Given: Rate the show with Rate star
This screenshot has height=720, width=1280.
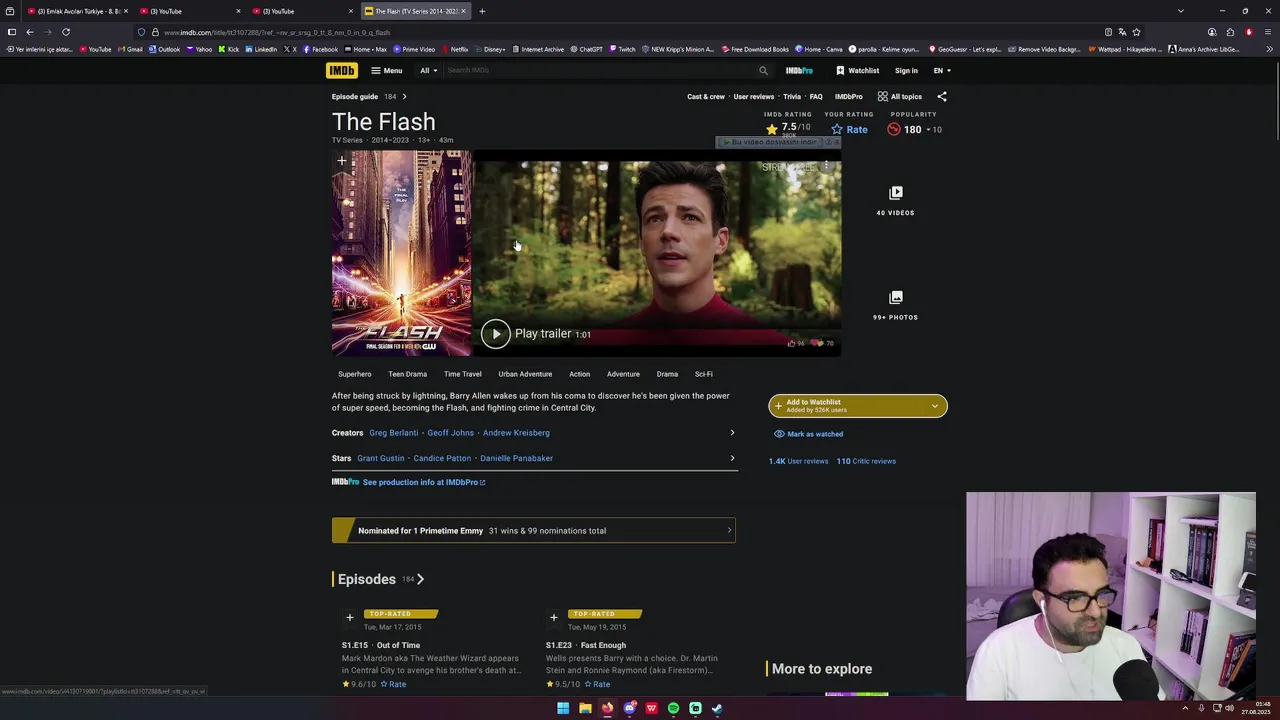Looking at the screenshot, I should pos(849,129).
